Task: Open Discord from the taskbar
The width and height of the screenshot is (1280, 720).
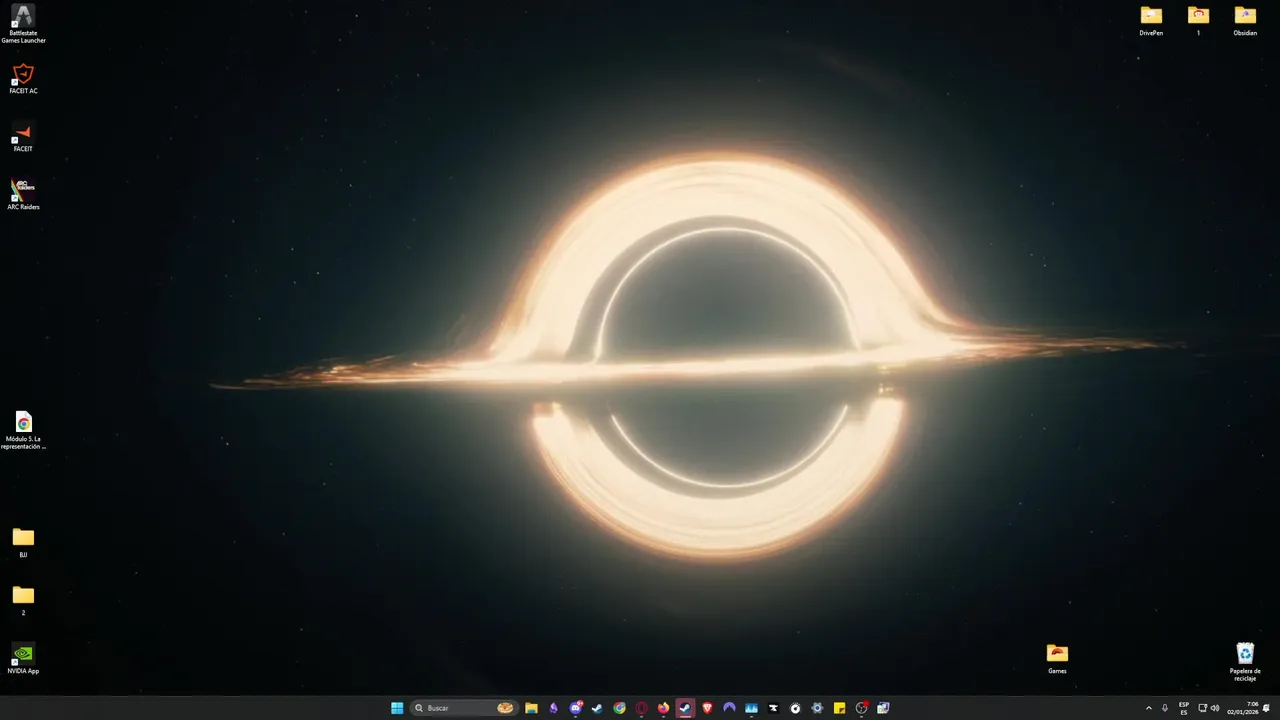Action: [576, 708]
